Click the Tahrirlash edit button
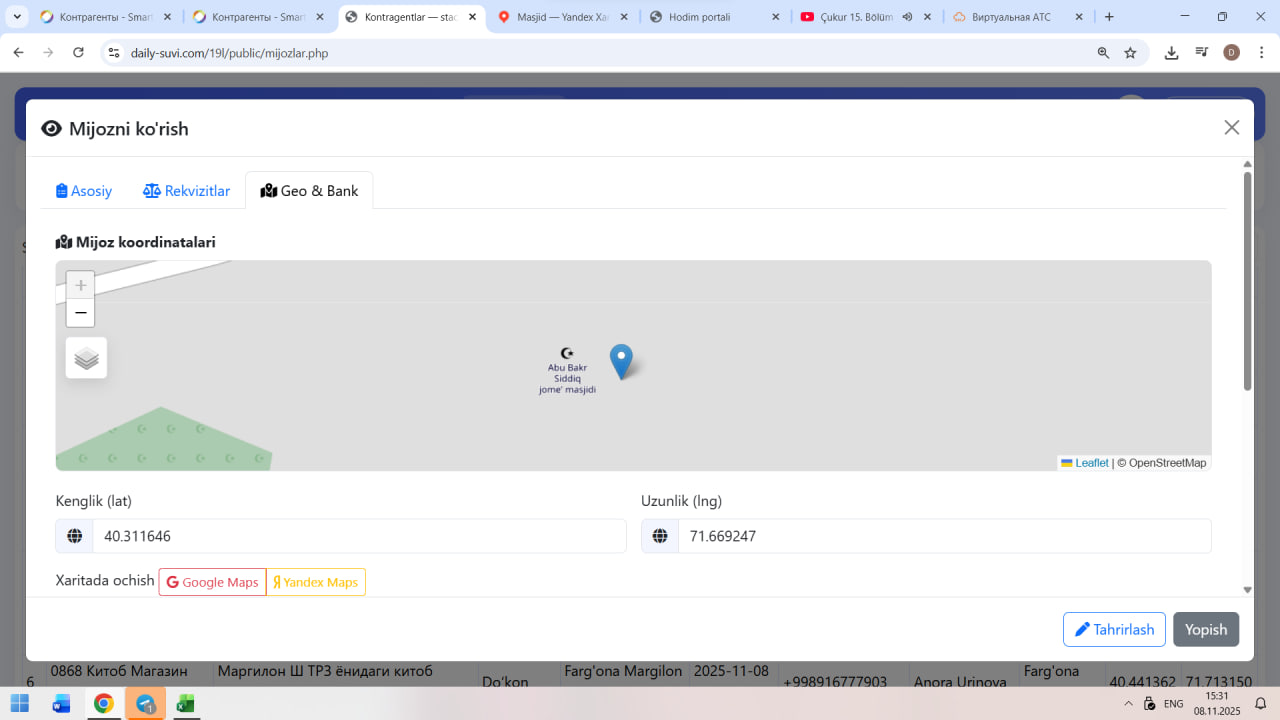Screen dimensions: 1280x720 pos(1114,630)
